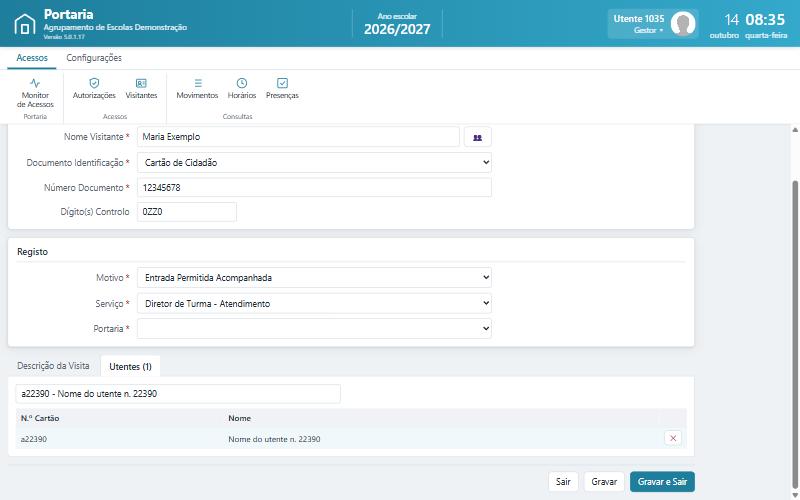This screenshot has height=500, width=800.
Task: Select the Descrição da Visita tab
Action: [53, 366]
